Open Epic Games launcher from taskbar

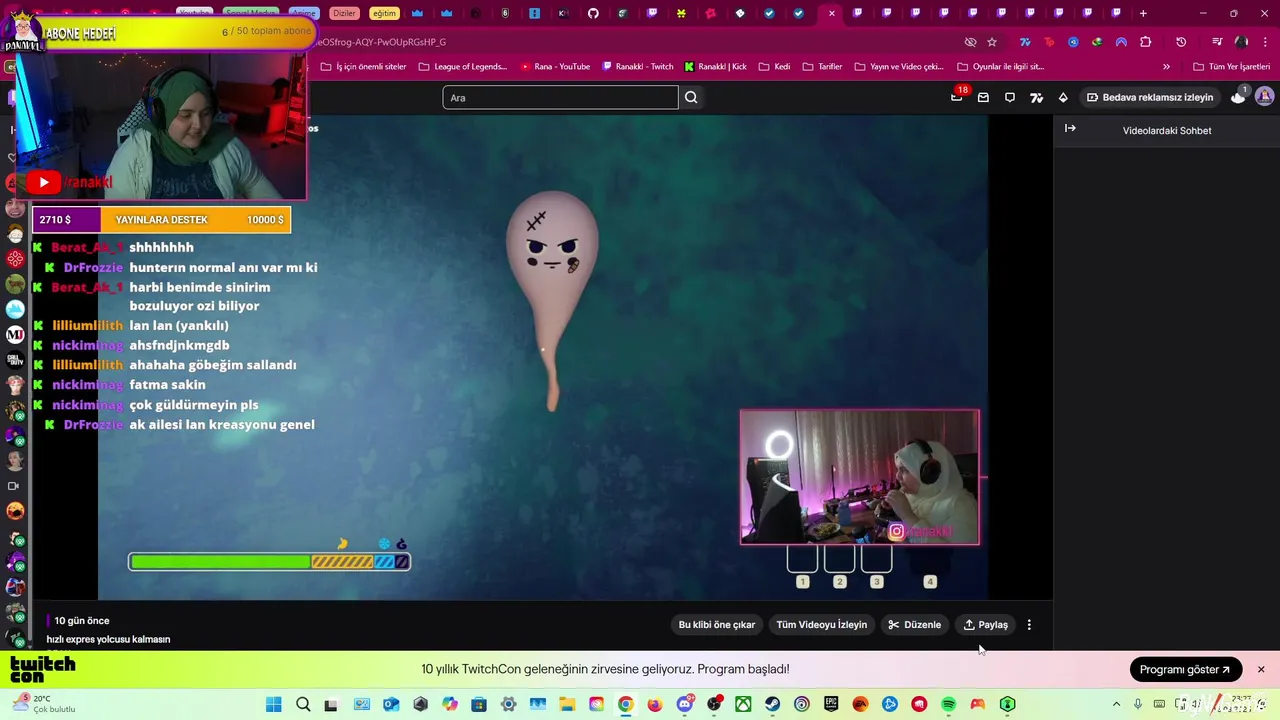point(831,704)
